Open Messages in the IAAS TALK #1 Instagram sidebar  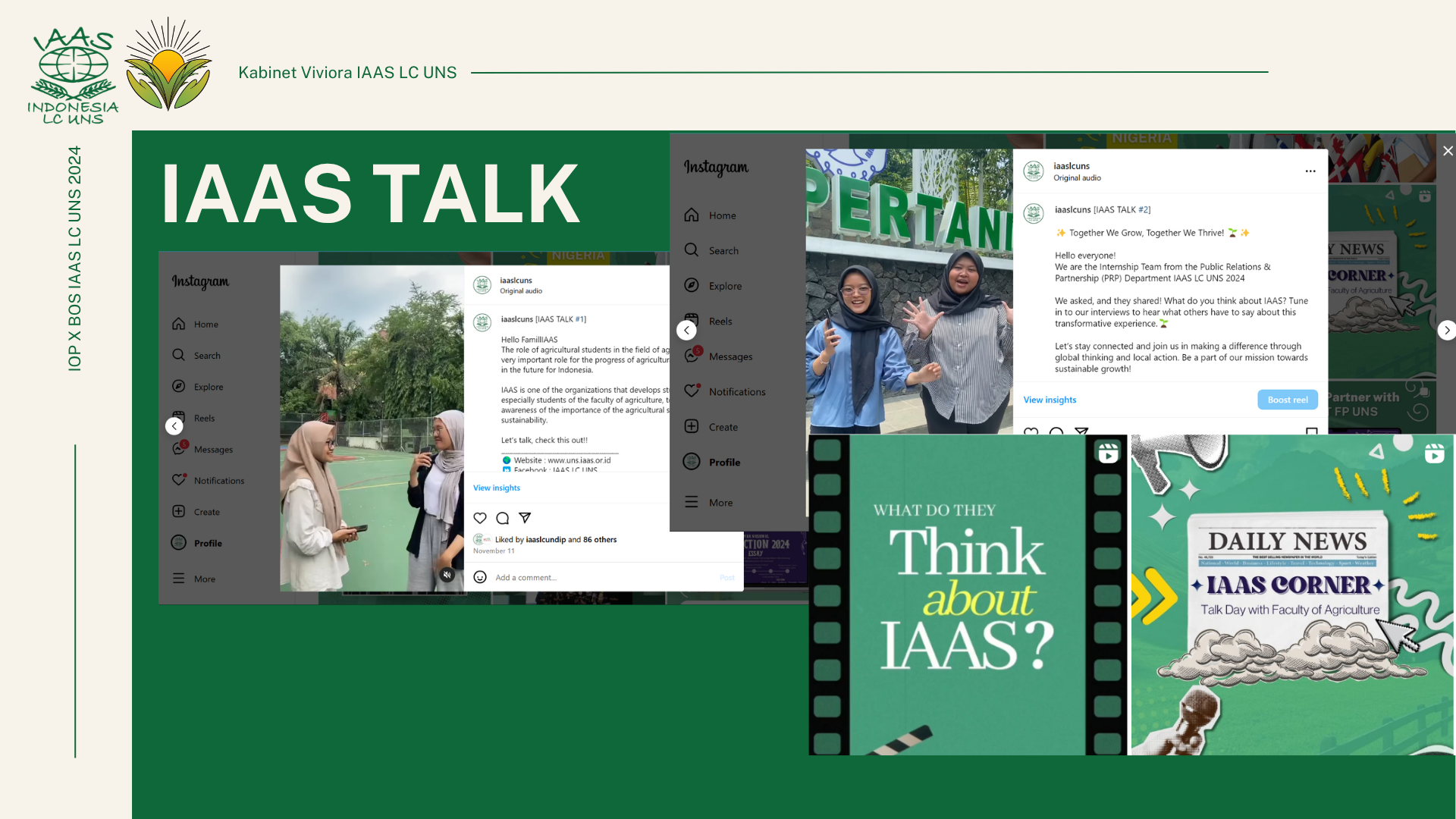point(202,449)
